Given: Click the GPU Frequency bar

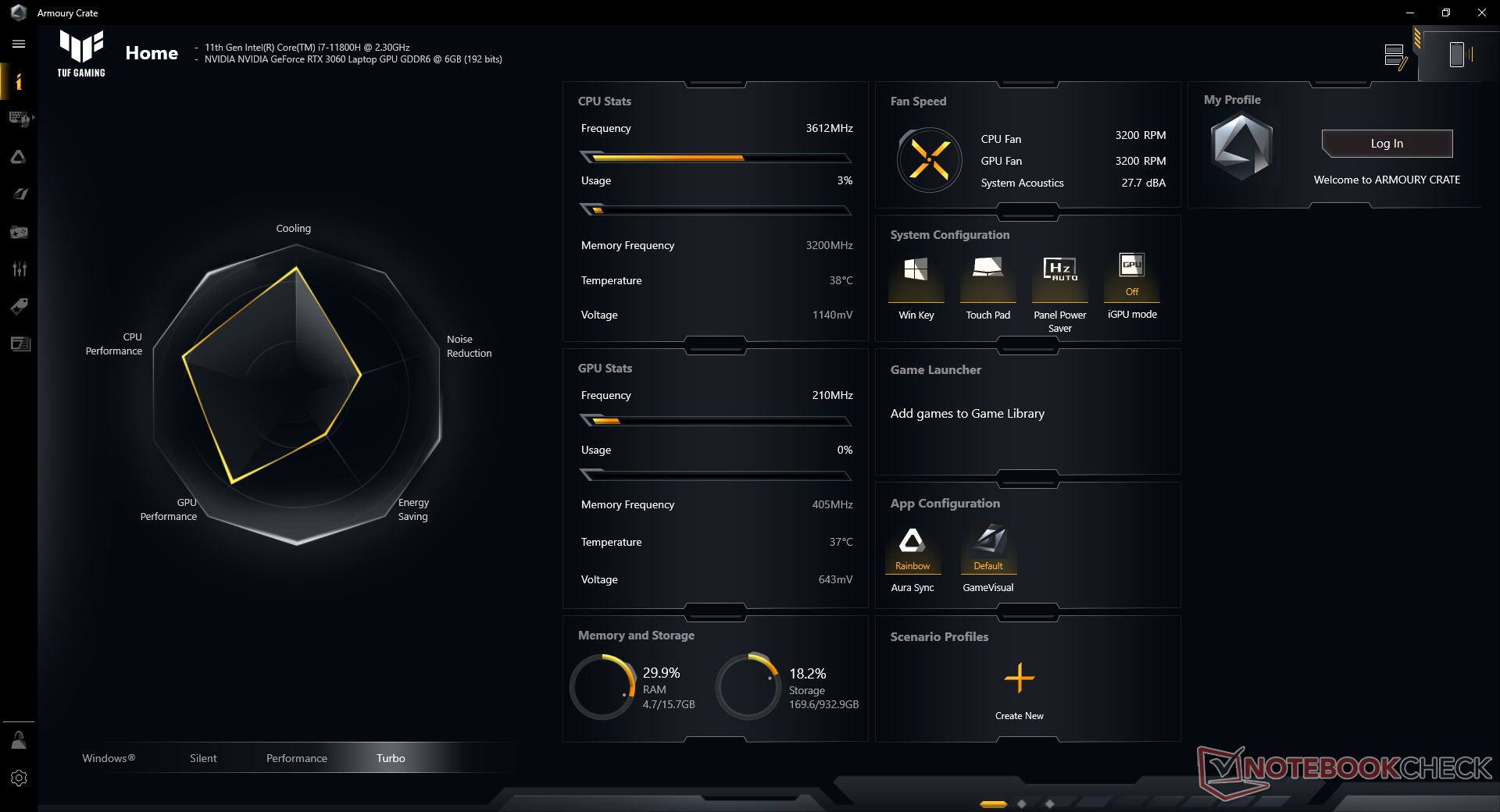Looking at the screenshot, I should [x=716, y=421].
